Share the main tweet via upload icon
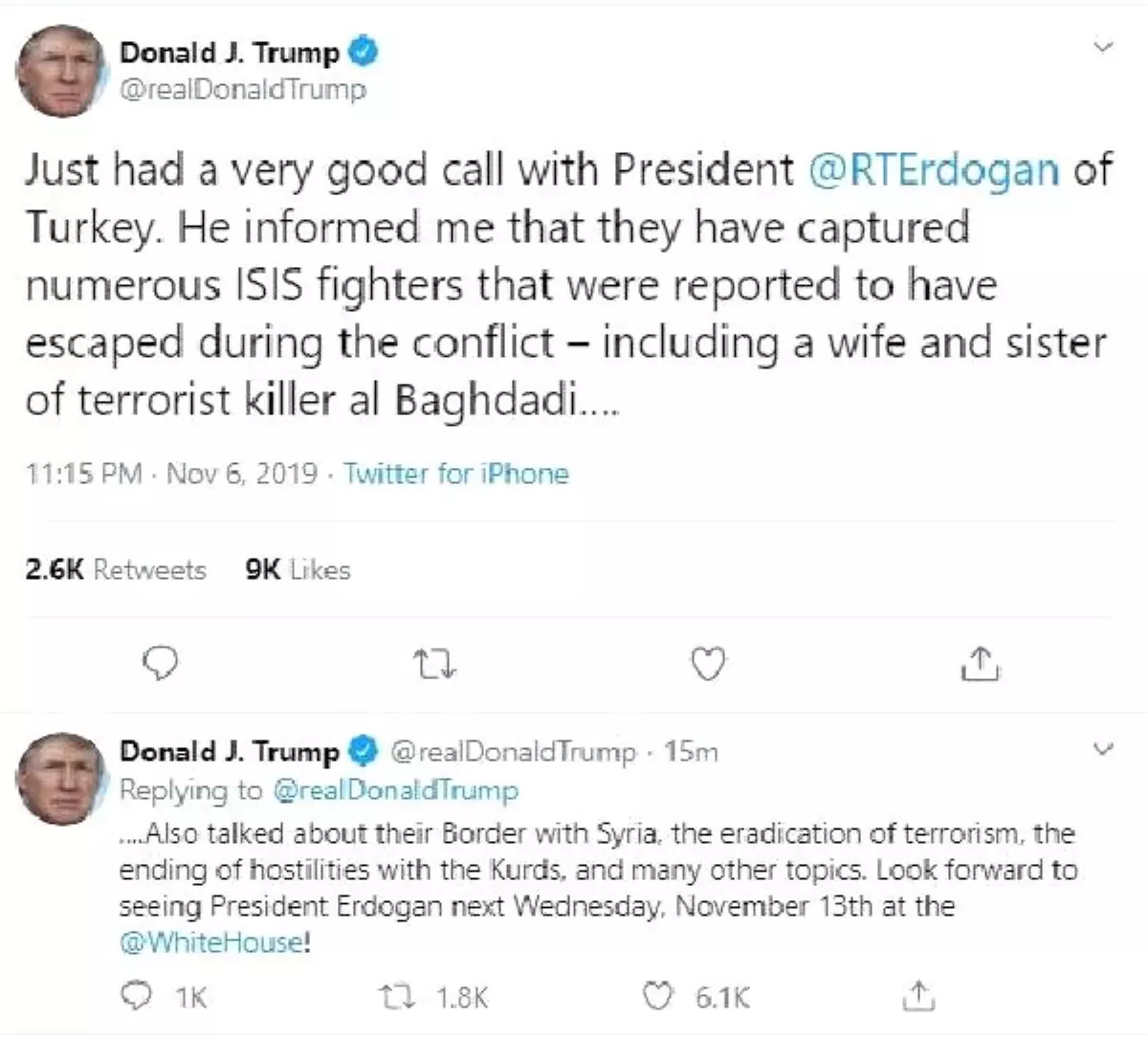Screen dimensions: 1148x1039 coord(979,662)
